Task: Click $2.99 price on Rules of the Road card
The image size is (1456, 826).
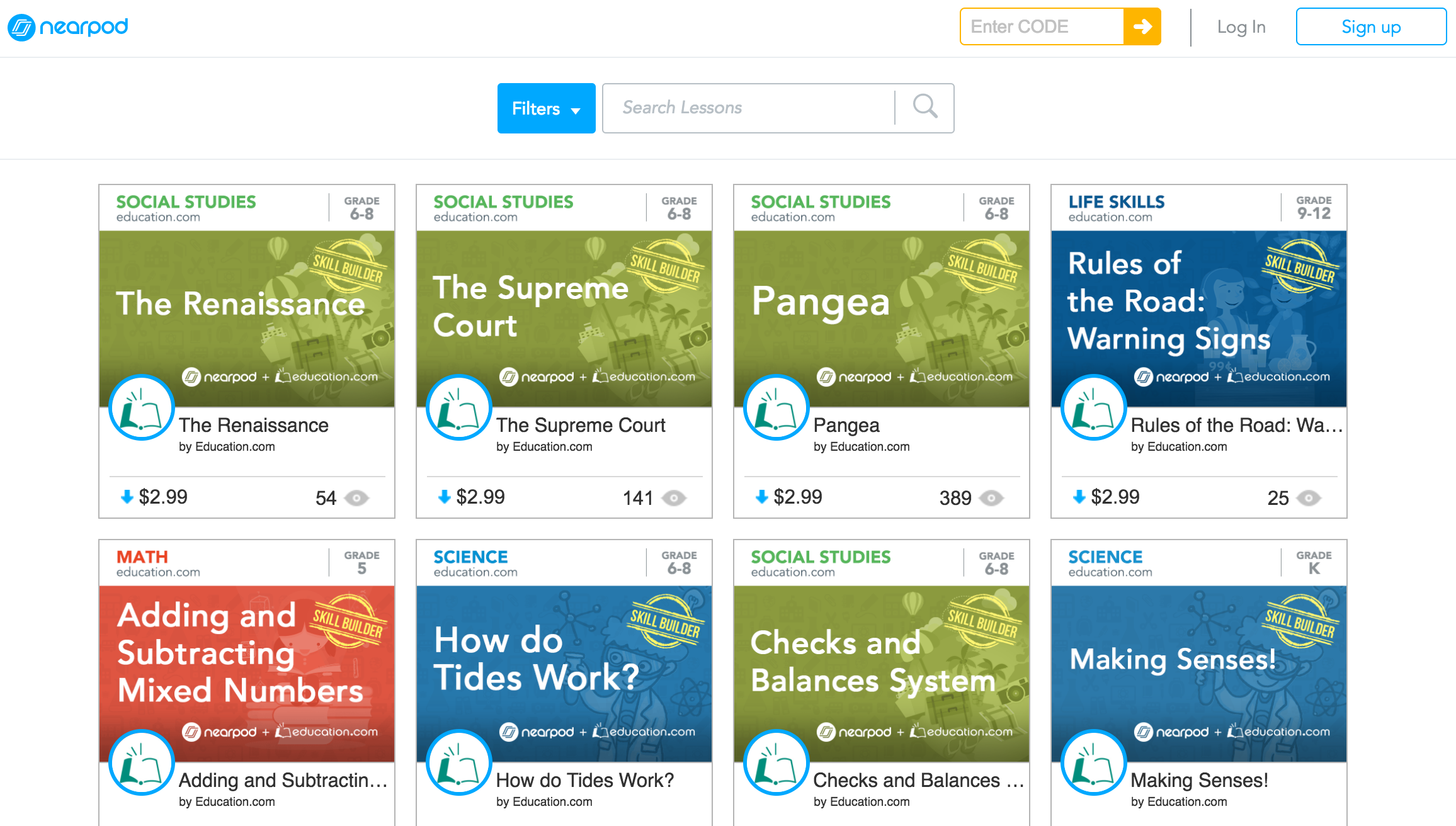Action: point(1115,497)
